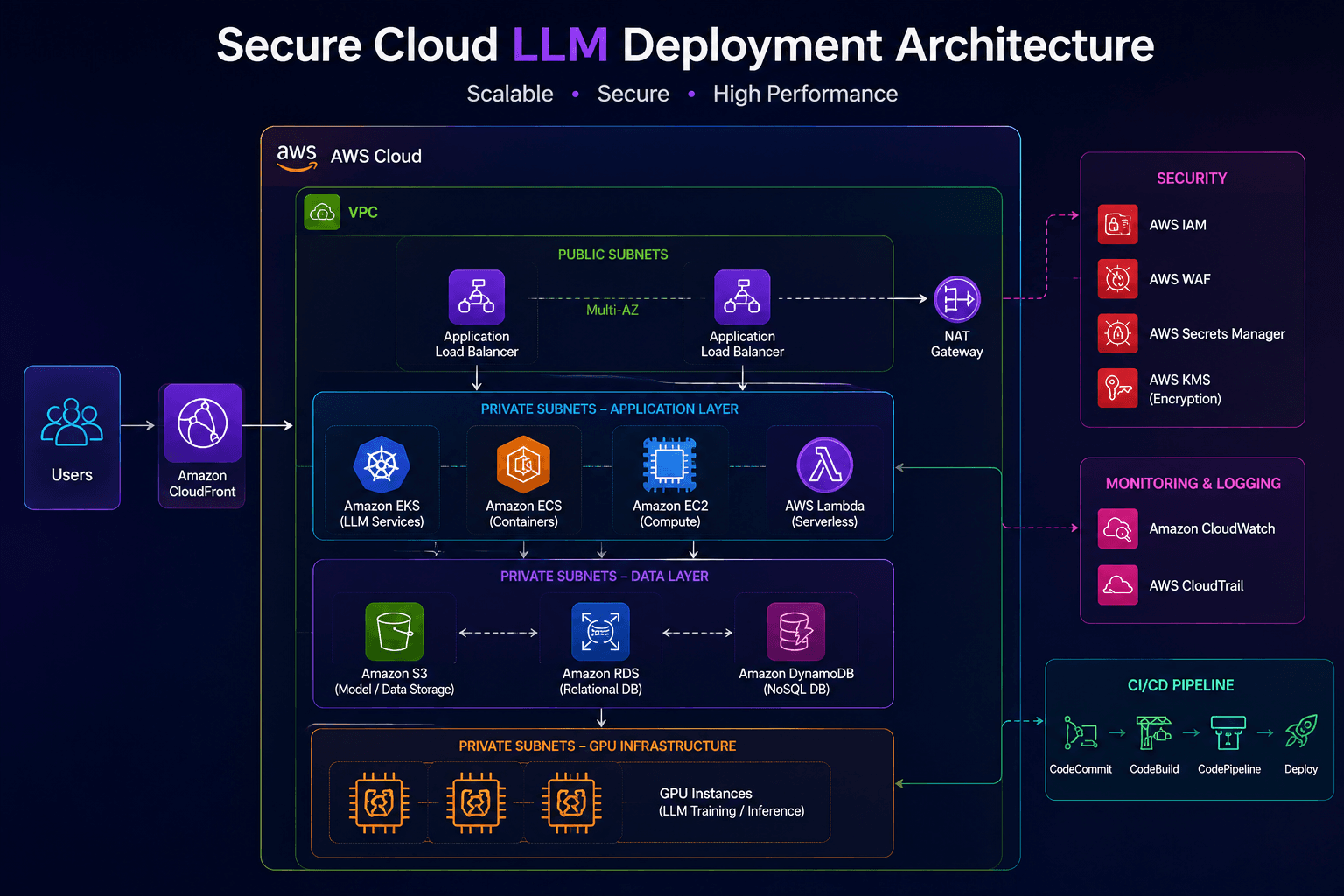The width and height of the screenshot is (1344, 896).
Task: Click the 'AWS Lambda (Serverless)' label
Action: pyautogui.click(x=824, y=514)
